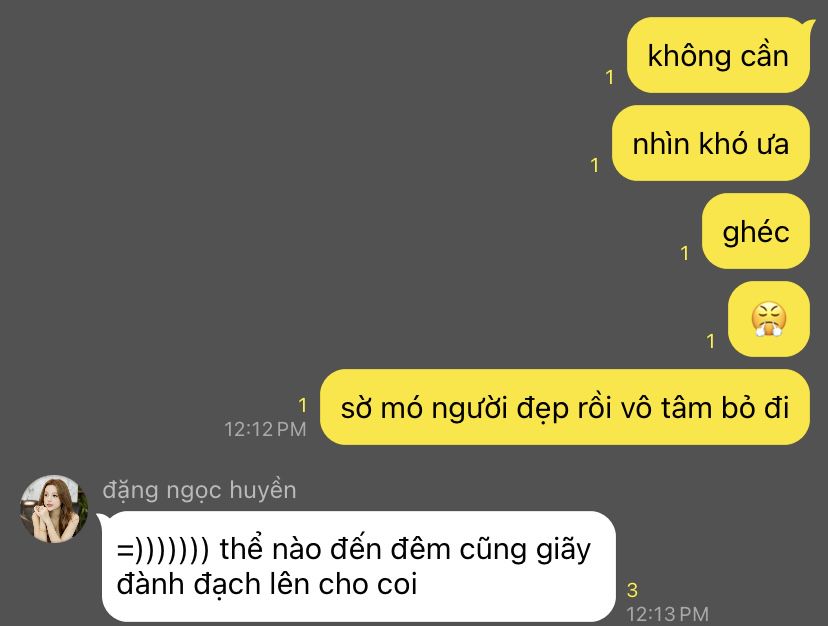Screen dimensions: 828x626
Task: Click the sender name đặng ngọc huyền
Action: (x=199, y=490)
